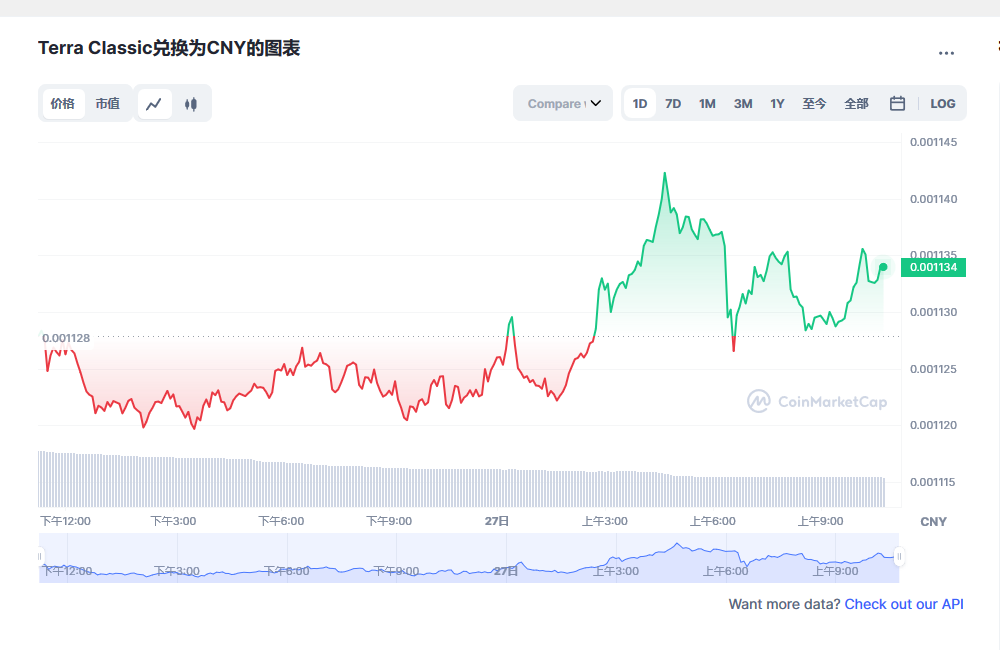Open the three-dot options menu
The height and width of the screenshot is (650, 1000).
(946, 53)
